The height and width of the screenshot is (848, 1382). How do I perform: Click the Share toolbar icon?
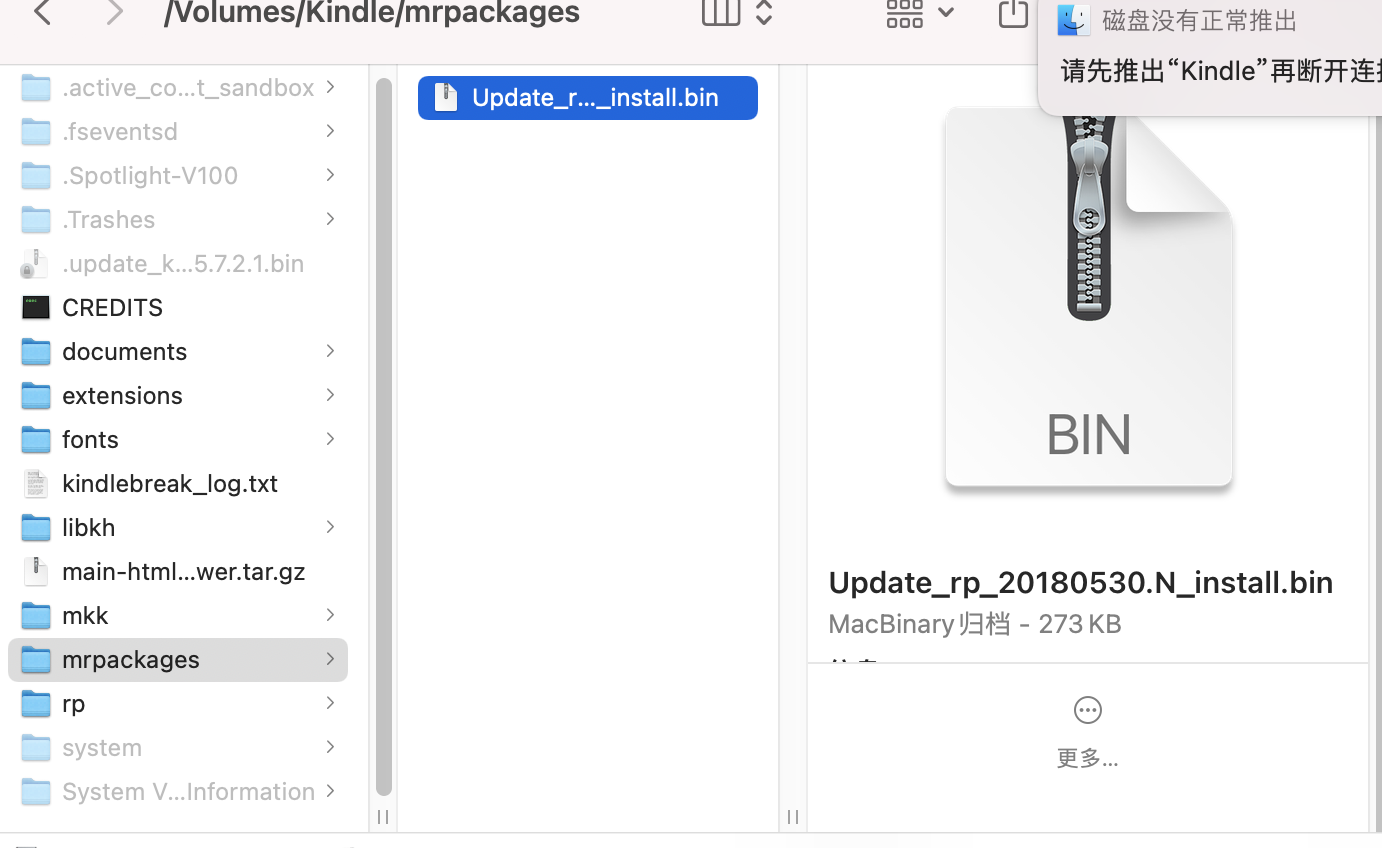point(1012,13)
